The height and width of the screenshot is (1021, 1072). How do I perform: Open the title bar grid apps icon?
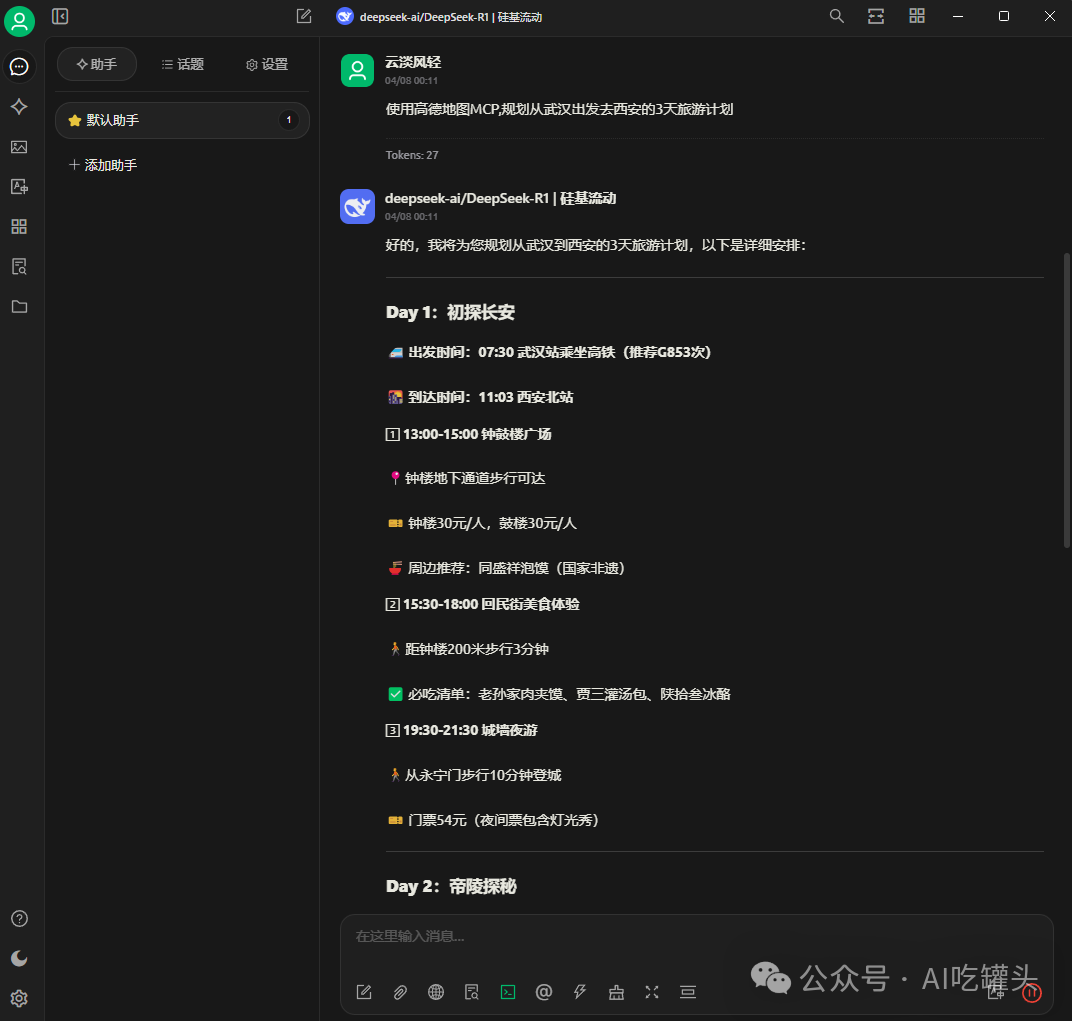[917, 16]
